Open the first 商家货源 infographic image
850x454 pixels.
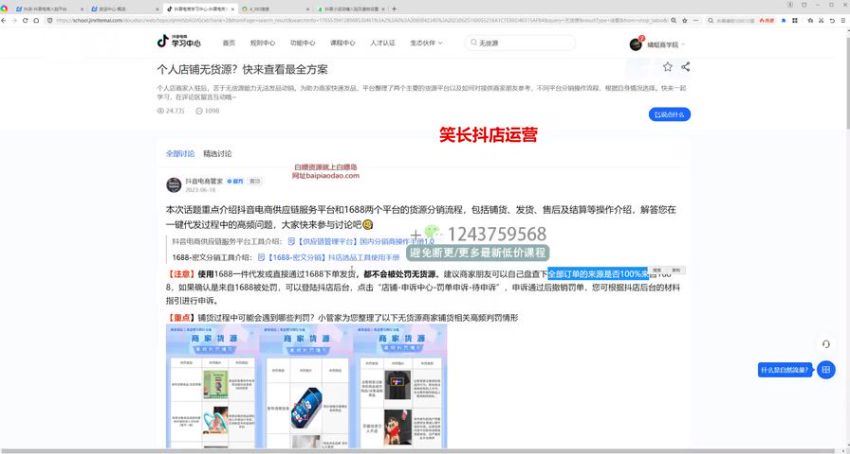point(211,386)
